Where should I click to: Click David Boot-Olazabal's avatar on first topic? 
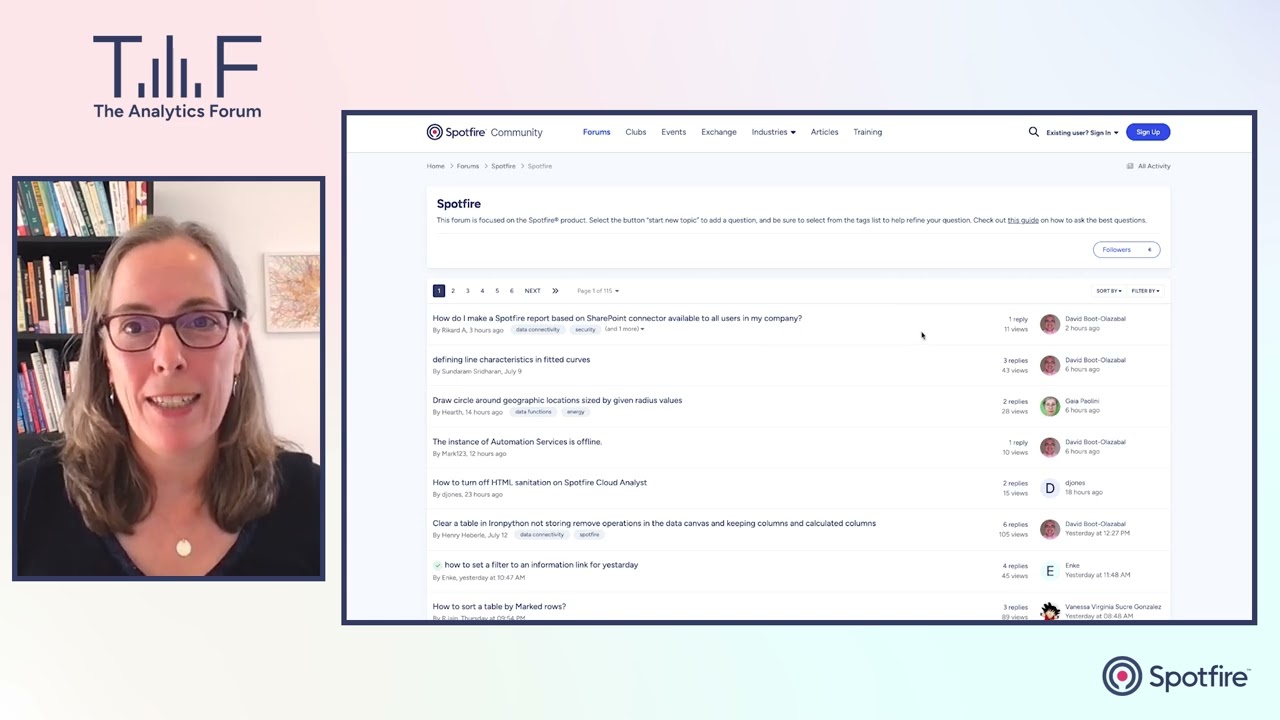1049,324
